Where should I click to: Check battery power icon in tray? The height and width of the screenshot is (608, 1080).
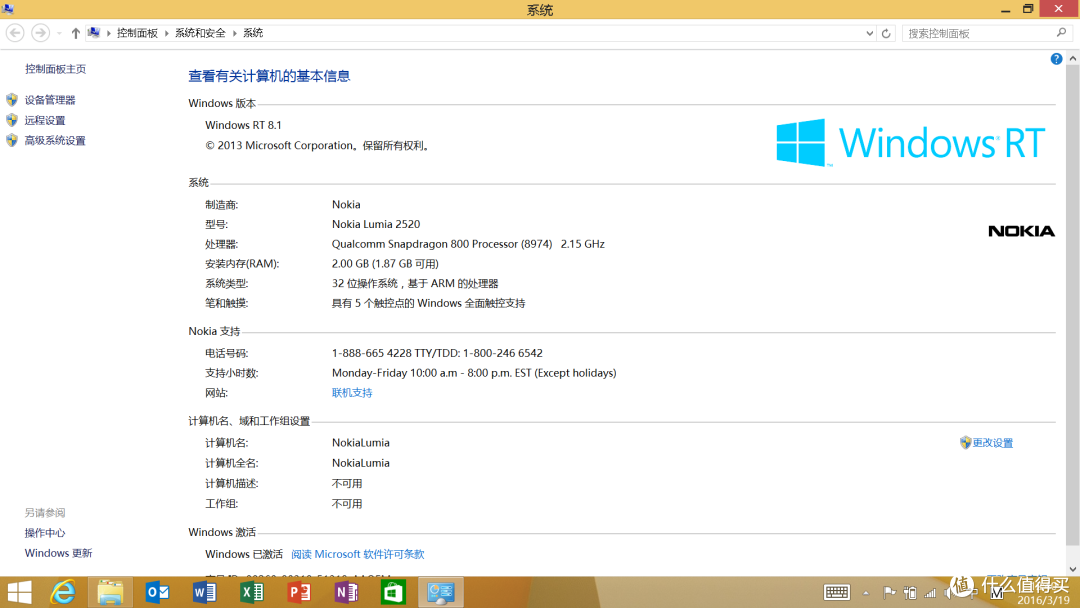click(910, 592)
